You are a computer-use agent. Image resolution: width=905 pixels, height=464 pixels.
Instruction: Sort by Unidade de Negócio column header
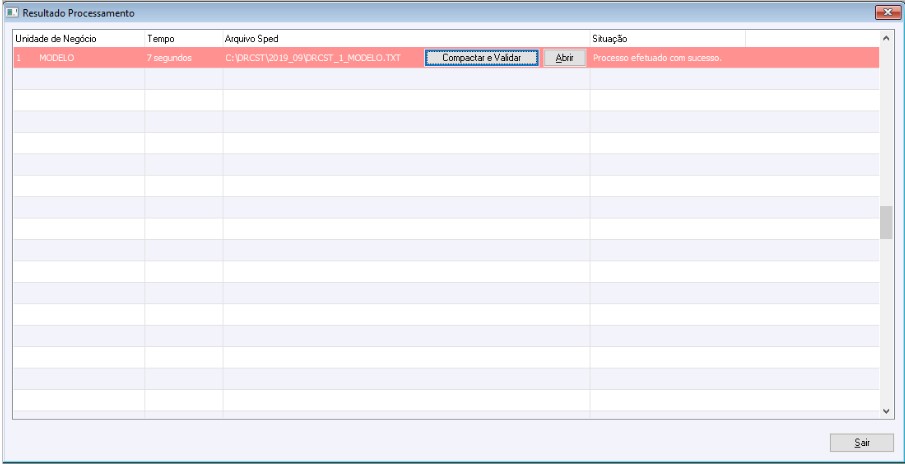click(x=78, y=39)
